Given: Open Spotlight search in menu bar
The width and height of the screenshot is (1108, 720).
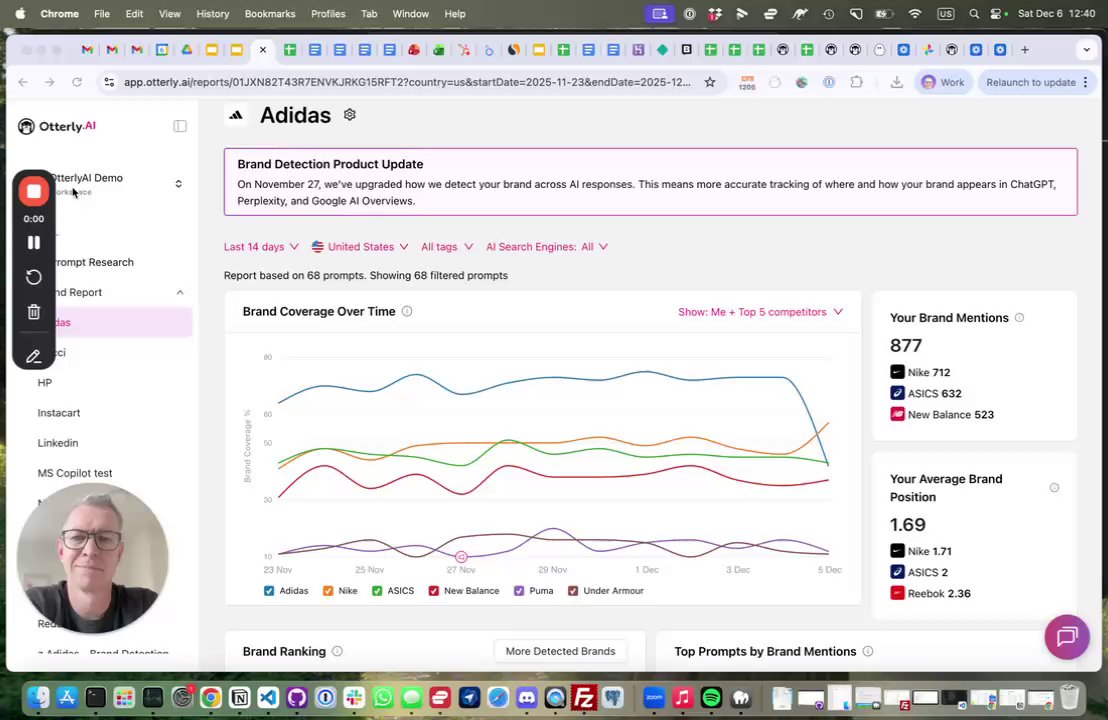Looking at the screenshot, I should click(x=974, y=13).
